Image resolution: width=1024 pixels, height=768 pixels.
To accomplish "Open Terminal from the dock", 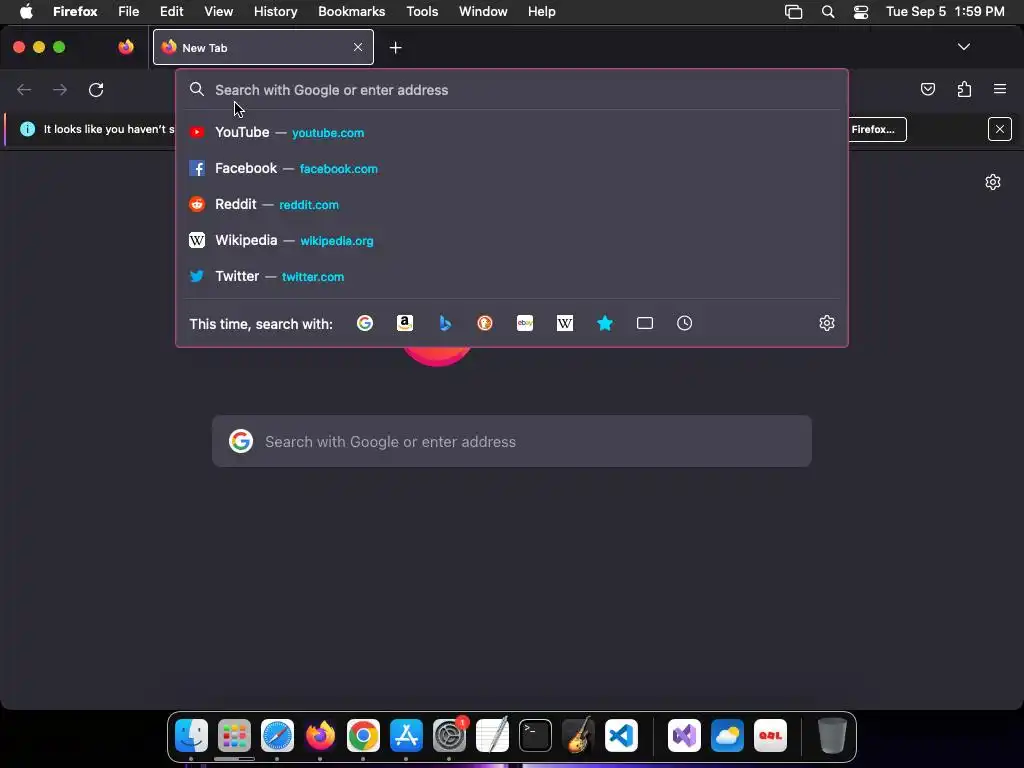I will [x=535, y=735].
